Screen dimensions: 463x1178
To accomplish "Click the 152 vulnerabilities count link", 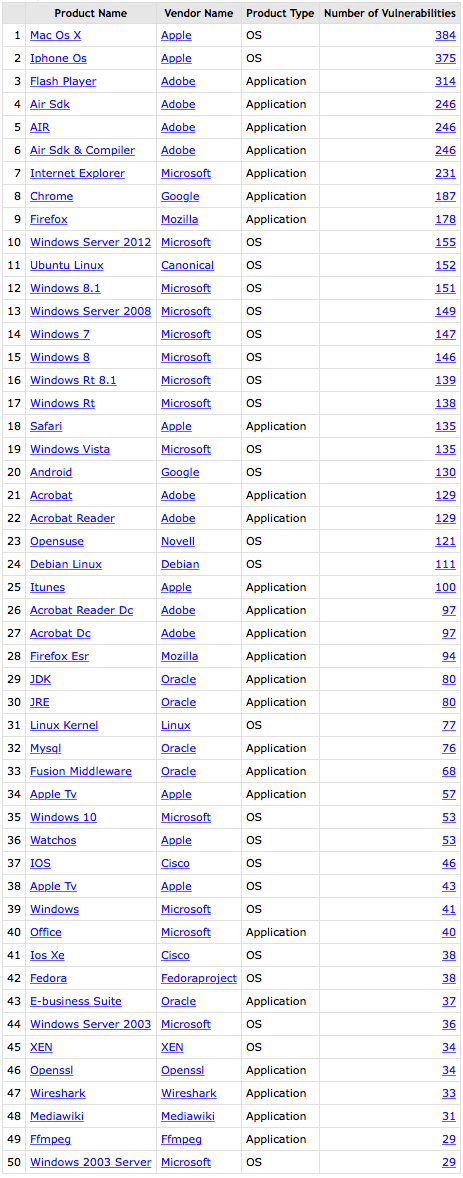I will click(x=445, y=265).
